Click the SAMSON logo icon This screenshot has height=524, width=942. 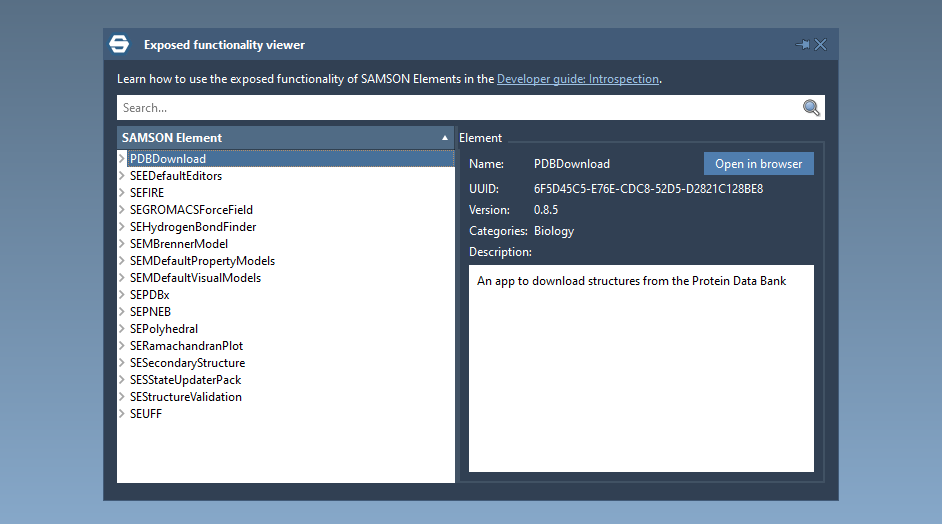119,45
